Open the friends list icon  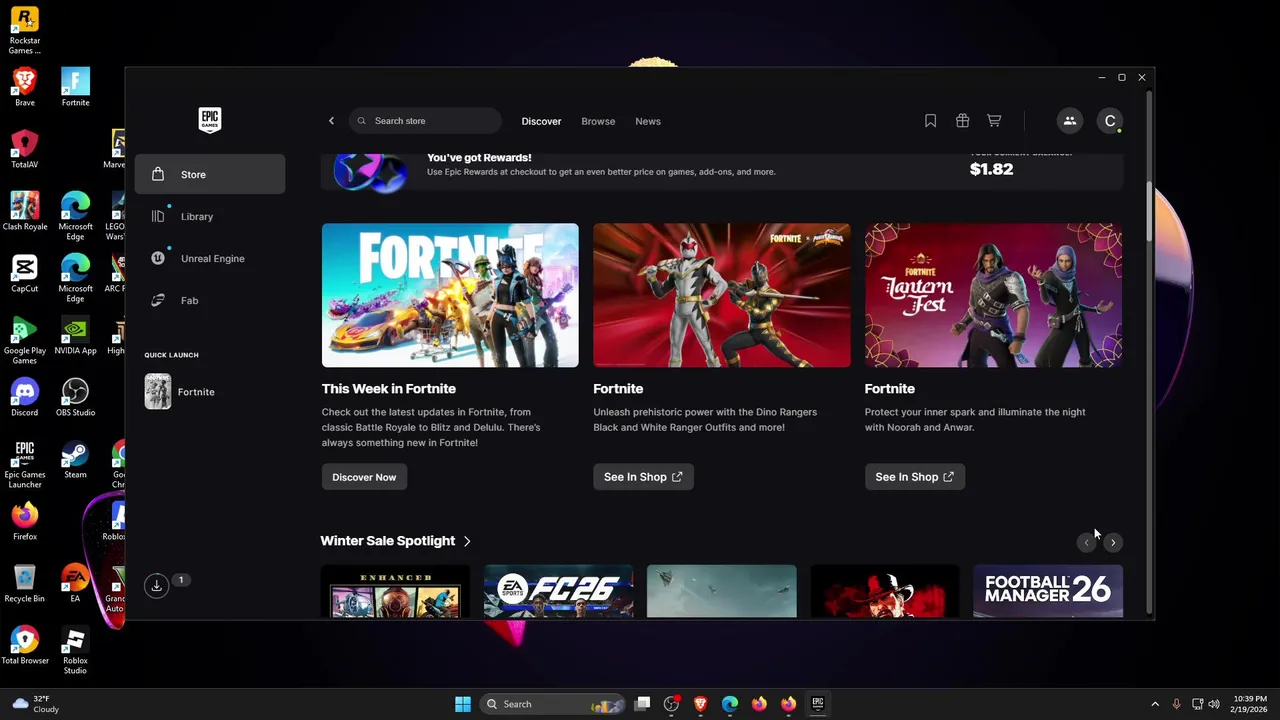pyautogui.click(x=1070, y=121)
